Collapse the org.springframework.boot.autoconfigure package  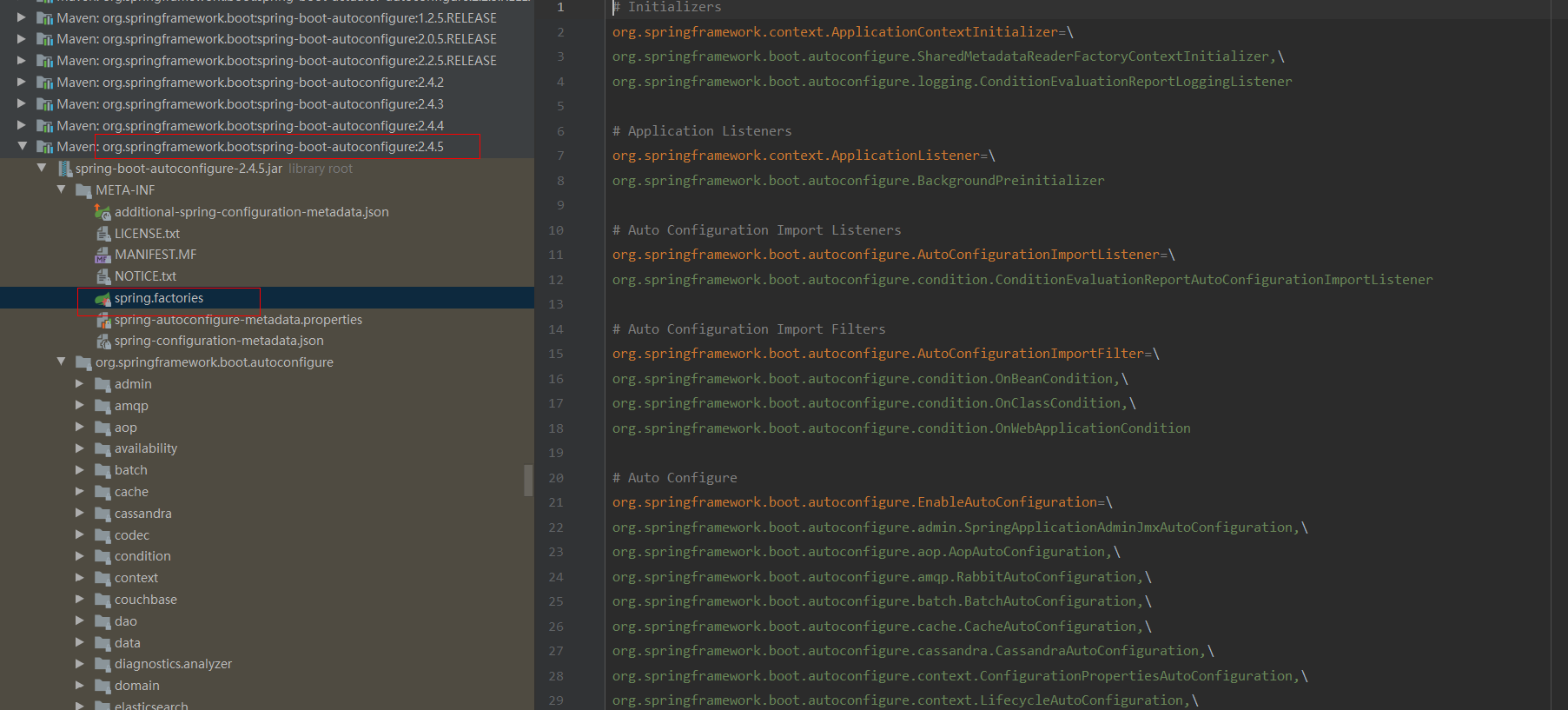tap(61, 362)
